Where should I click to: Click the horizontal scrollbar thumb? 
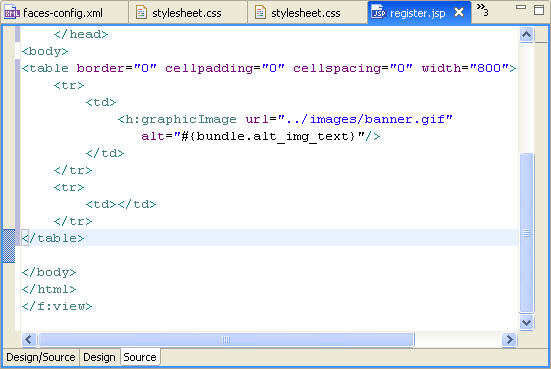(226, 339)
